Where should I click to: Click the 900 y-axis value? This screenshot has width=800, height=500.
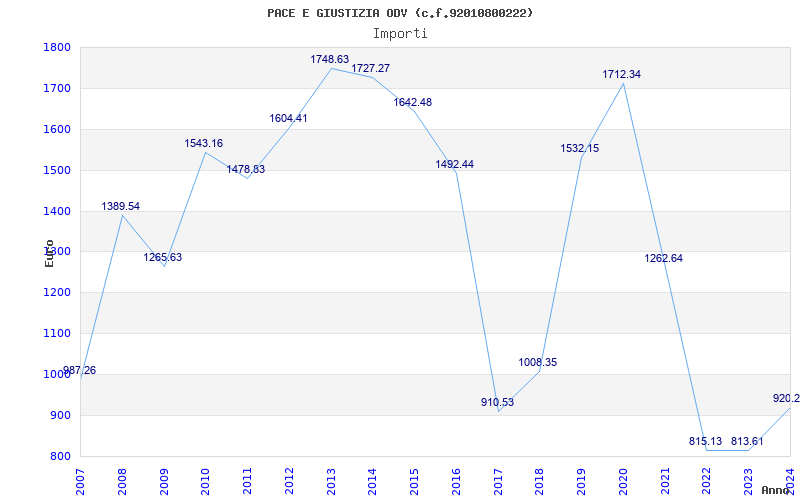tap(60, 415)
